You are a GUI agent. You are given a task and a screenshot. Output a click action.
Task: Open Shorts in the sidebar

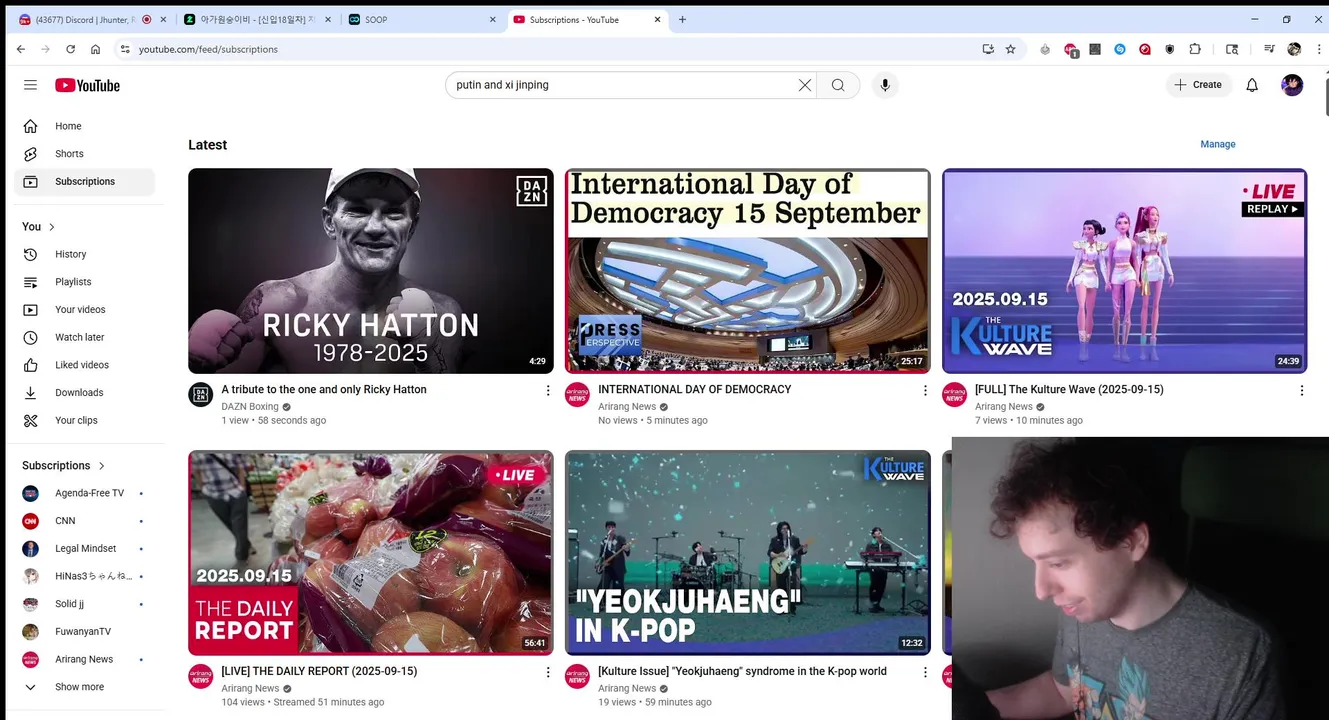click(85, 154)
